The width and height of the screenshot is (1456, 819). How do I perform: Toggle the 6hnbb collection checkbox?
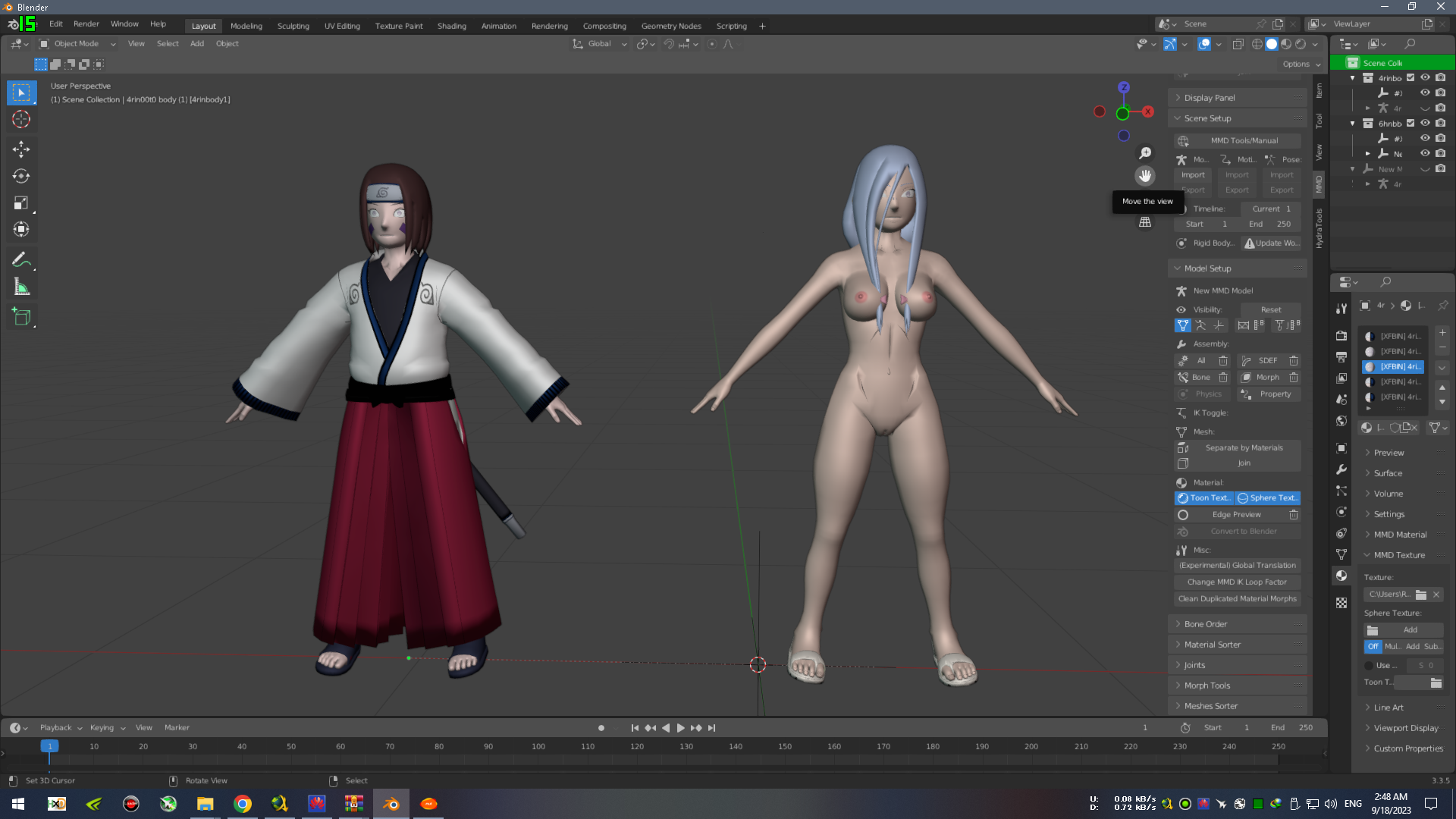pyautogui.click(x=1410, y=123)
